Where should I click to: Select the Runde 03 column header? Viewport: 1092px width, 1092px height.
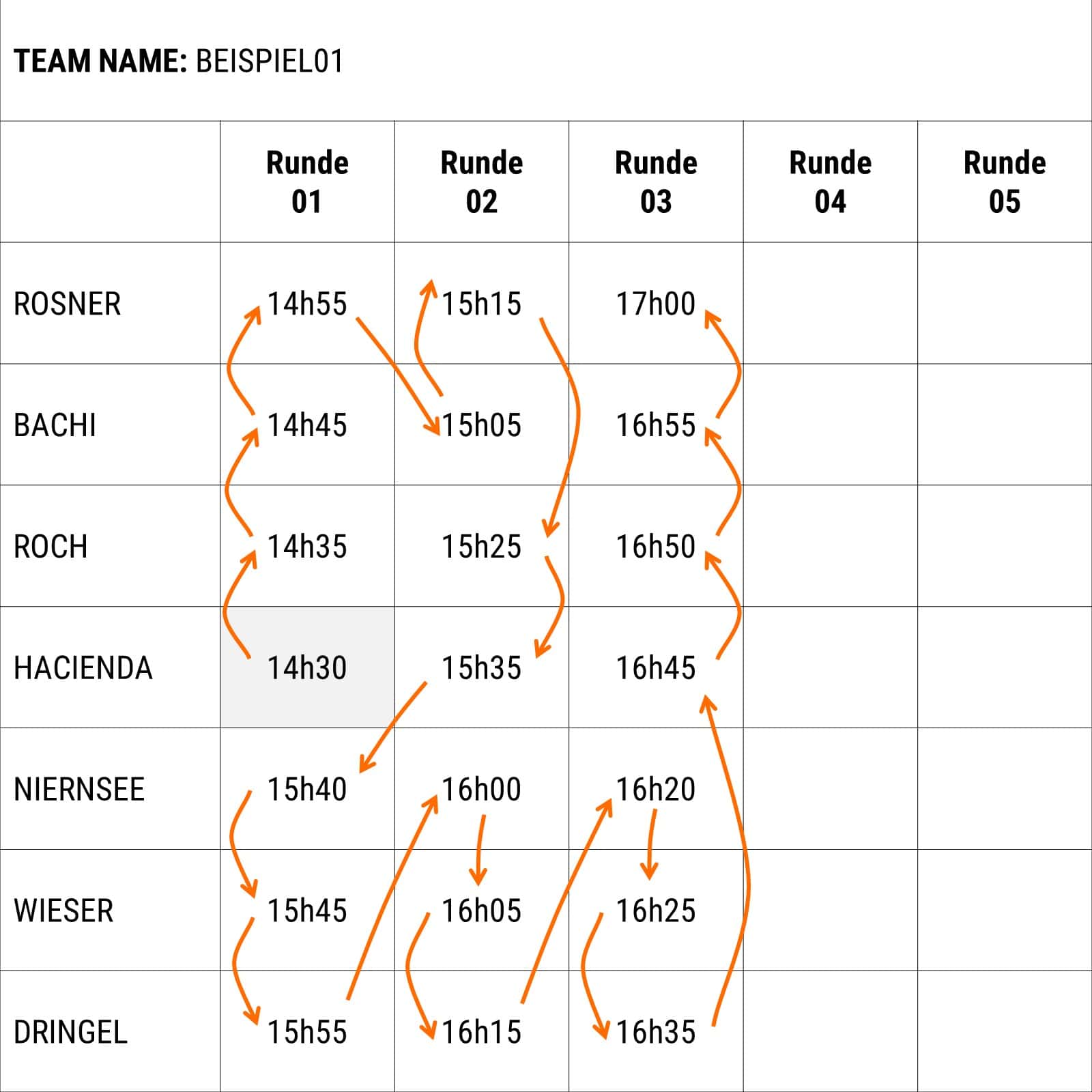pyautogui.click(x=656, y=182)
